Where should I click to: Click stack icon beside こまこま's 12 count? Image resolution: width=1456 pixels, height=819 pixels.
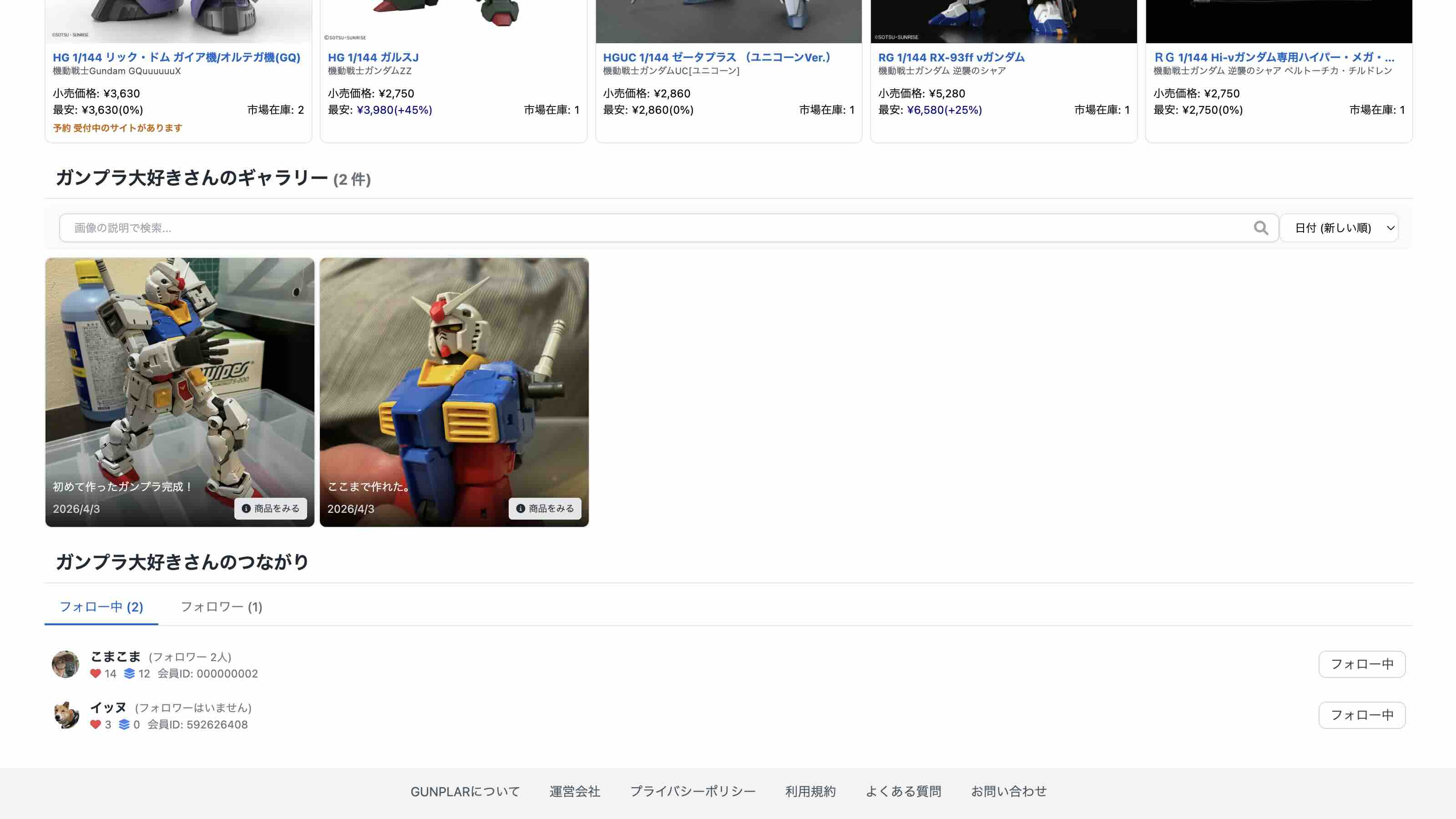click(129, 674)
